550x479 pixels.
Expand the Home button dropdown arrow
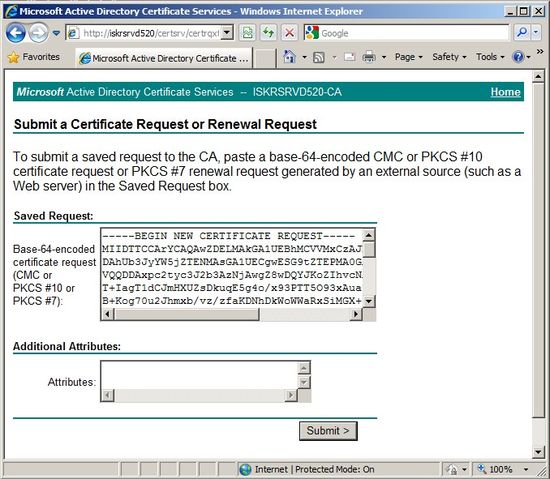click(x=304, y=57)
